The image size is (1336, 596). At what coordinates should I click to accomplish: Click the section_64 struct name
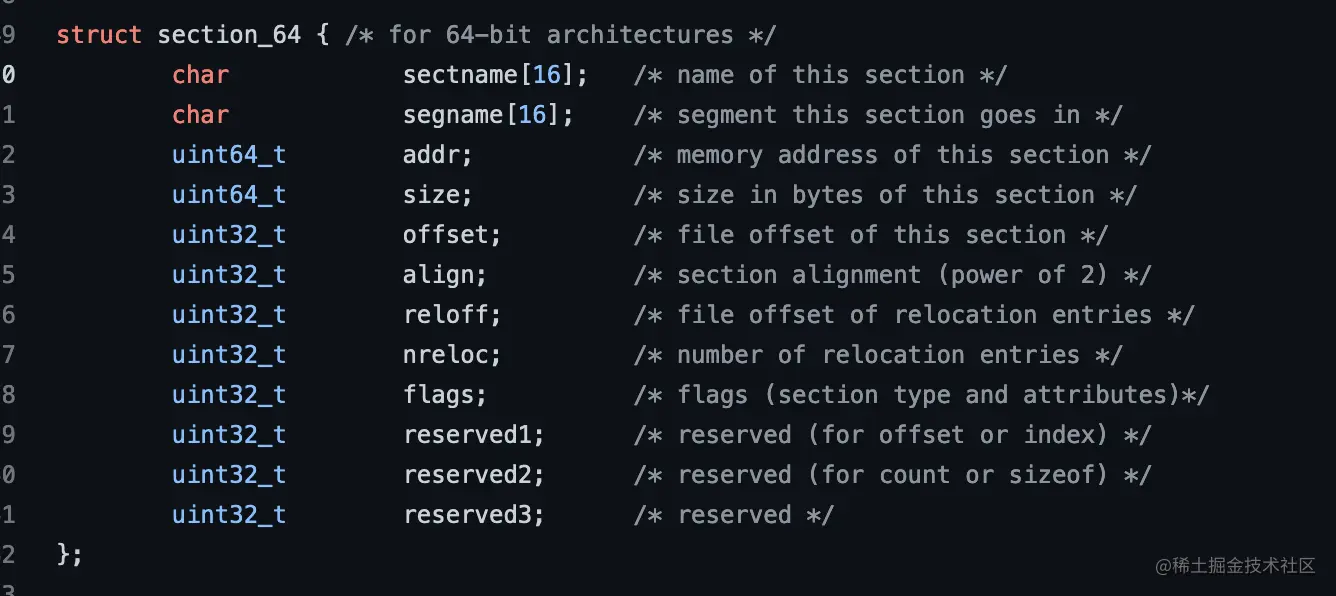(229, 35)
